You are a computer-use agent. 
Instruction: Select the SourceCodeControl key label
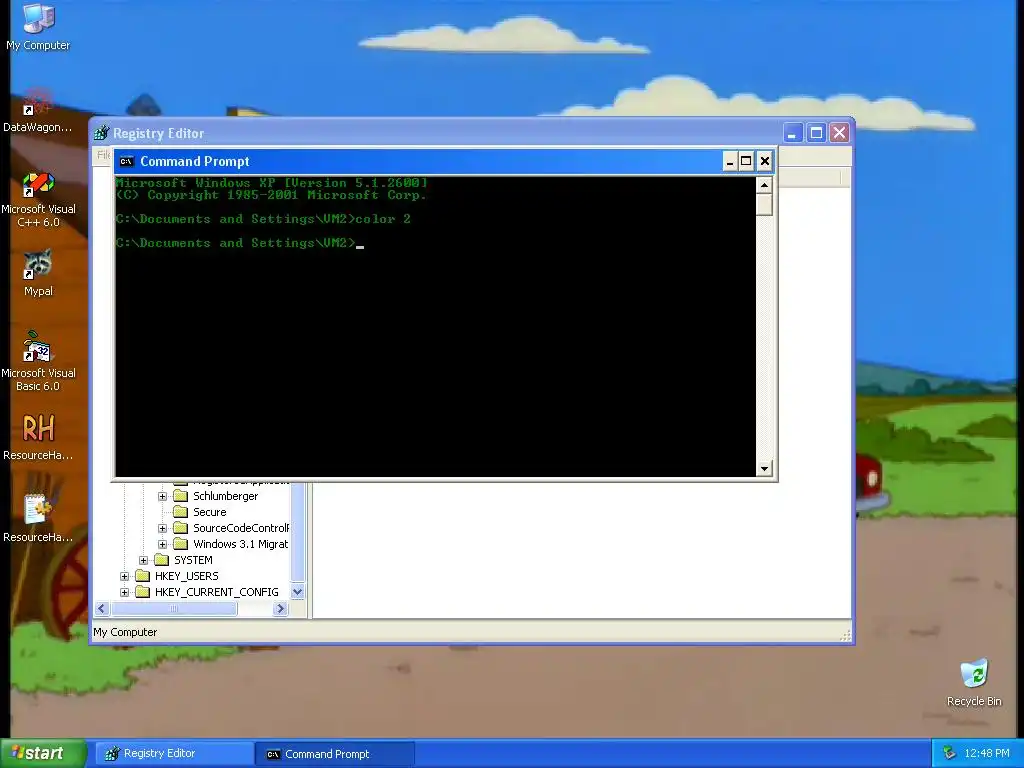click(x=240, y=528)
